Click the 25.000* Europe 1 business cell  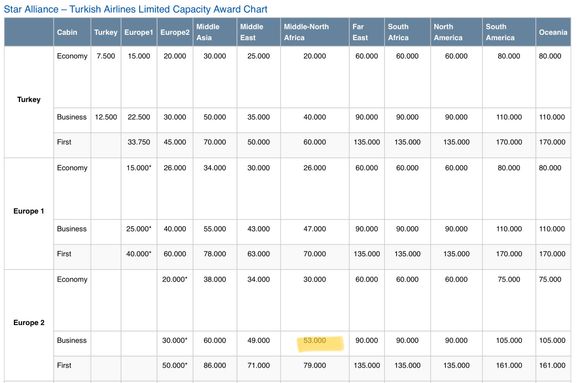pyautogui.click(x=139, y=229)
